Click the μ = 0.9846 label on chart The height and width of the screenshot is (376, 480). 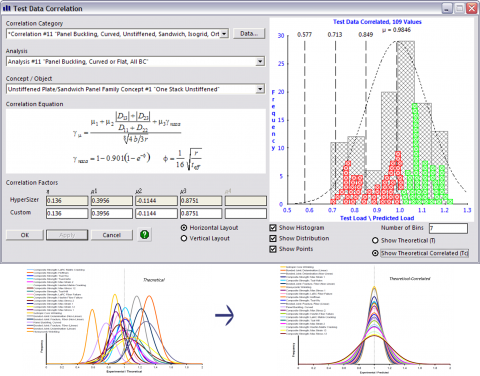tap(396, 30)
